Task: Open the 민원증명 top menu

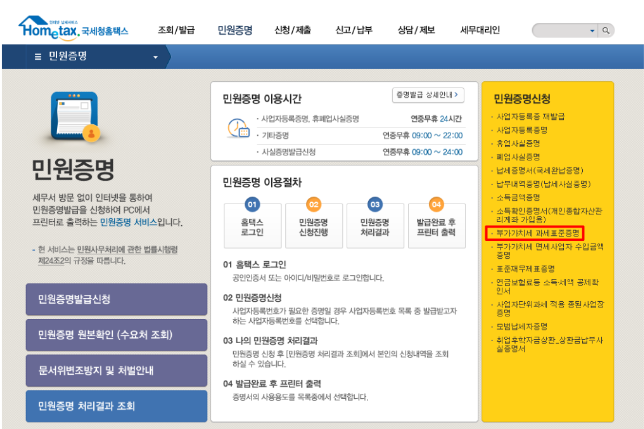Action: [x=235, y=30]
